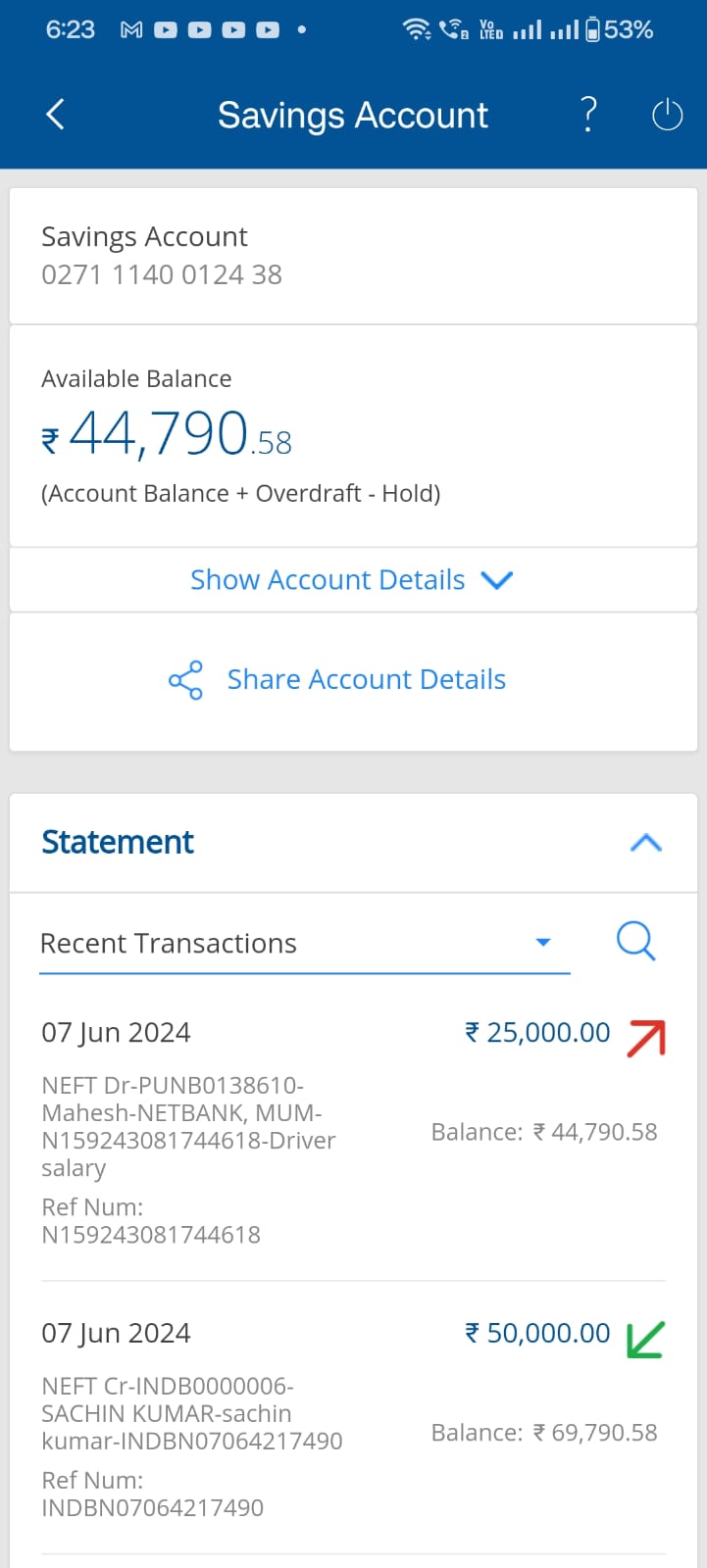The height and width of the screenshot is (1568, 707).
Task: Click the Share Account Details link
Action: point(366,680)
